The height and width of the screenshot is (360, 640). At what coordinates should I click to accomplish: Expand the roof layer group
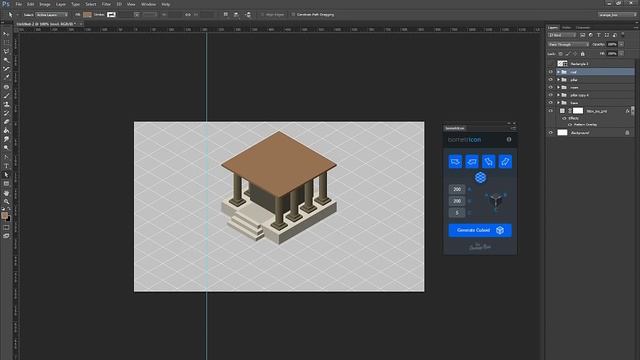coord(558,72)
